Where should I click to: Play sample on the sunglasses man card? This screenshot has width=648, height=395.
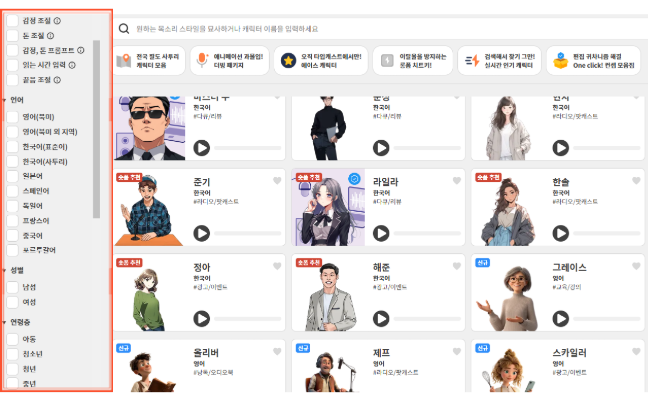click(x=202, y=148)
